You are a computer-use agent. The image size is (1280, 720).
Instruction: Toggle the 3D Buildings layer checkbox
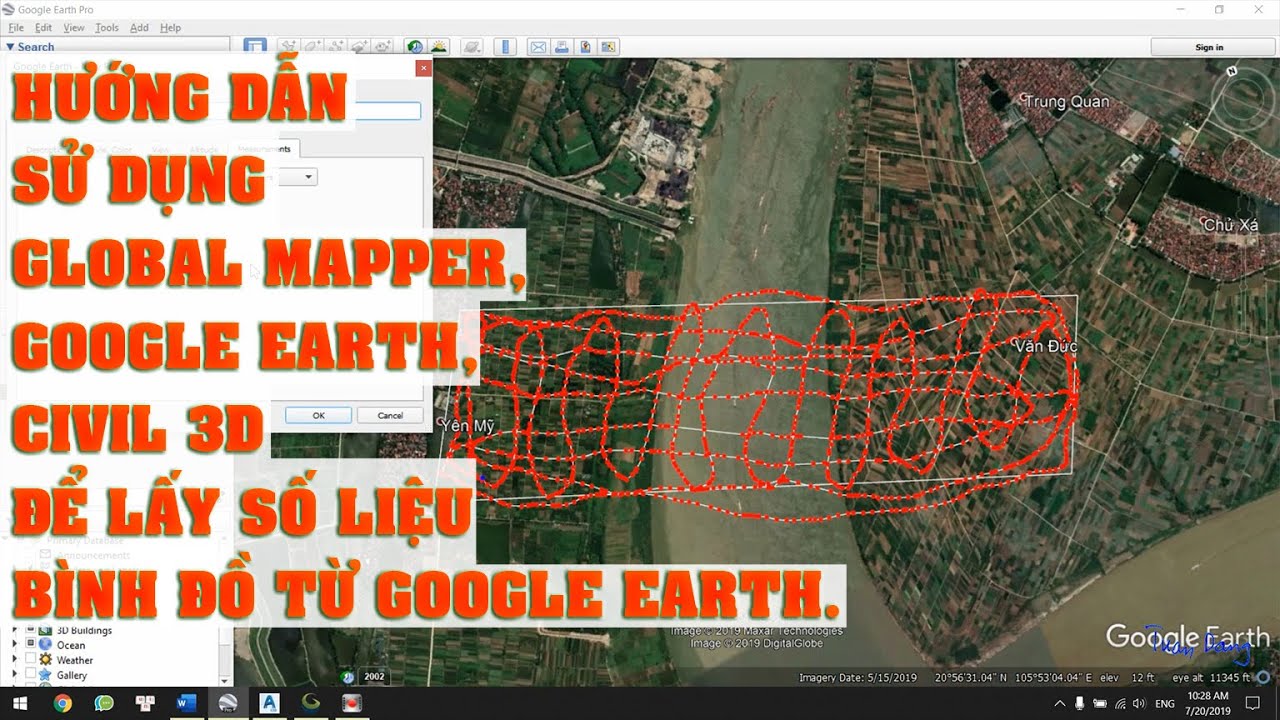pos(30,631)
